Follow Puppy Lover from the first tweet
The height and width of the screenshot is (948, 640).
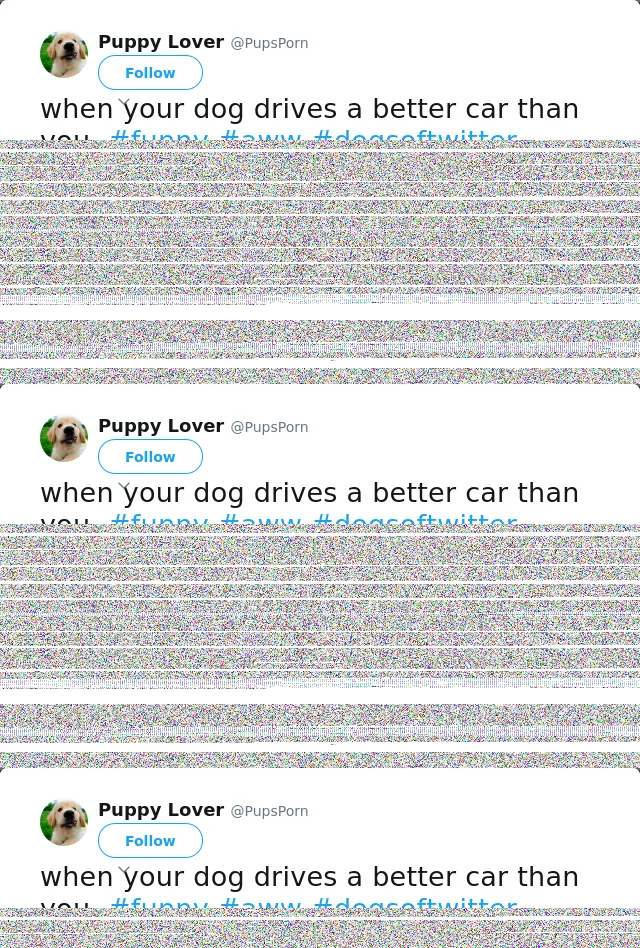tap(150, 73)
